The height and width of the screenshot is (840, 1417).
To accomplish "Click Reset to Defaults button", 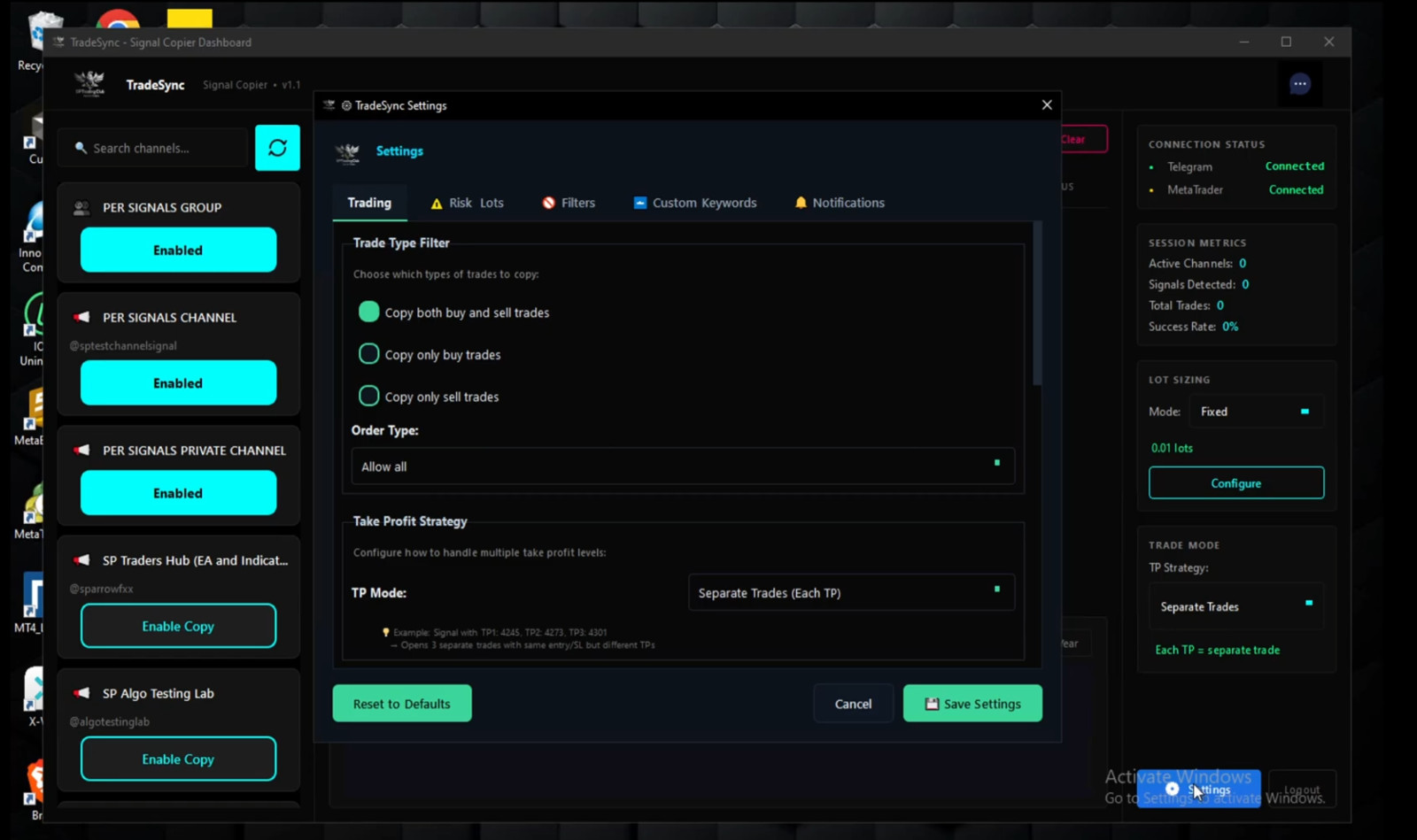I will click(402, 704).
